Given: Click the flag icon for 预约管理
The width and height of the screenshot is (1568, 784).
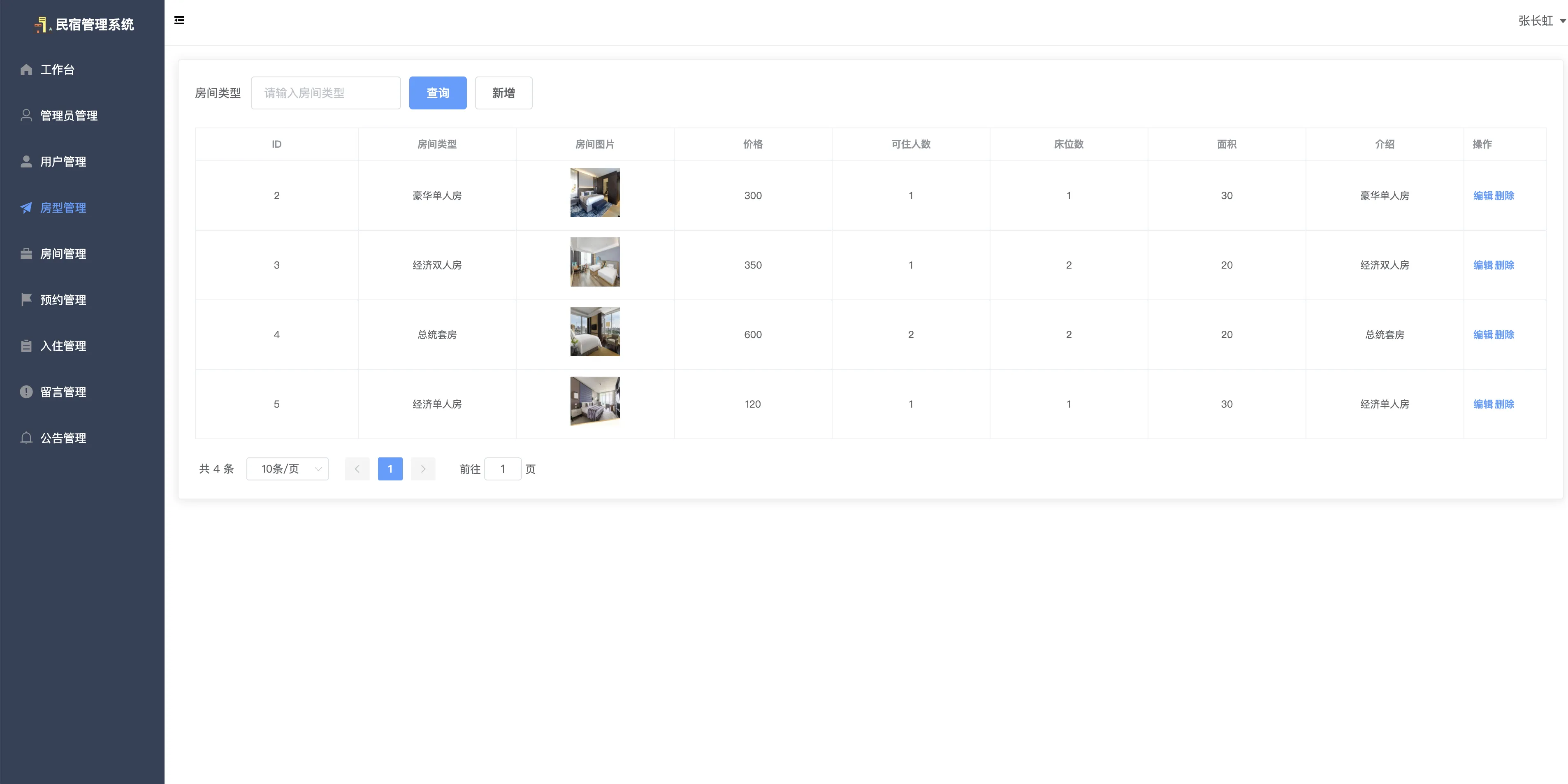Looking at the screenshot, I should (x=26, y=299).
